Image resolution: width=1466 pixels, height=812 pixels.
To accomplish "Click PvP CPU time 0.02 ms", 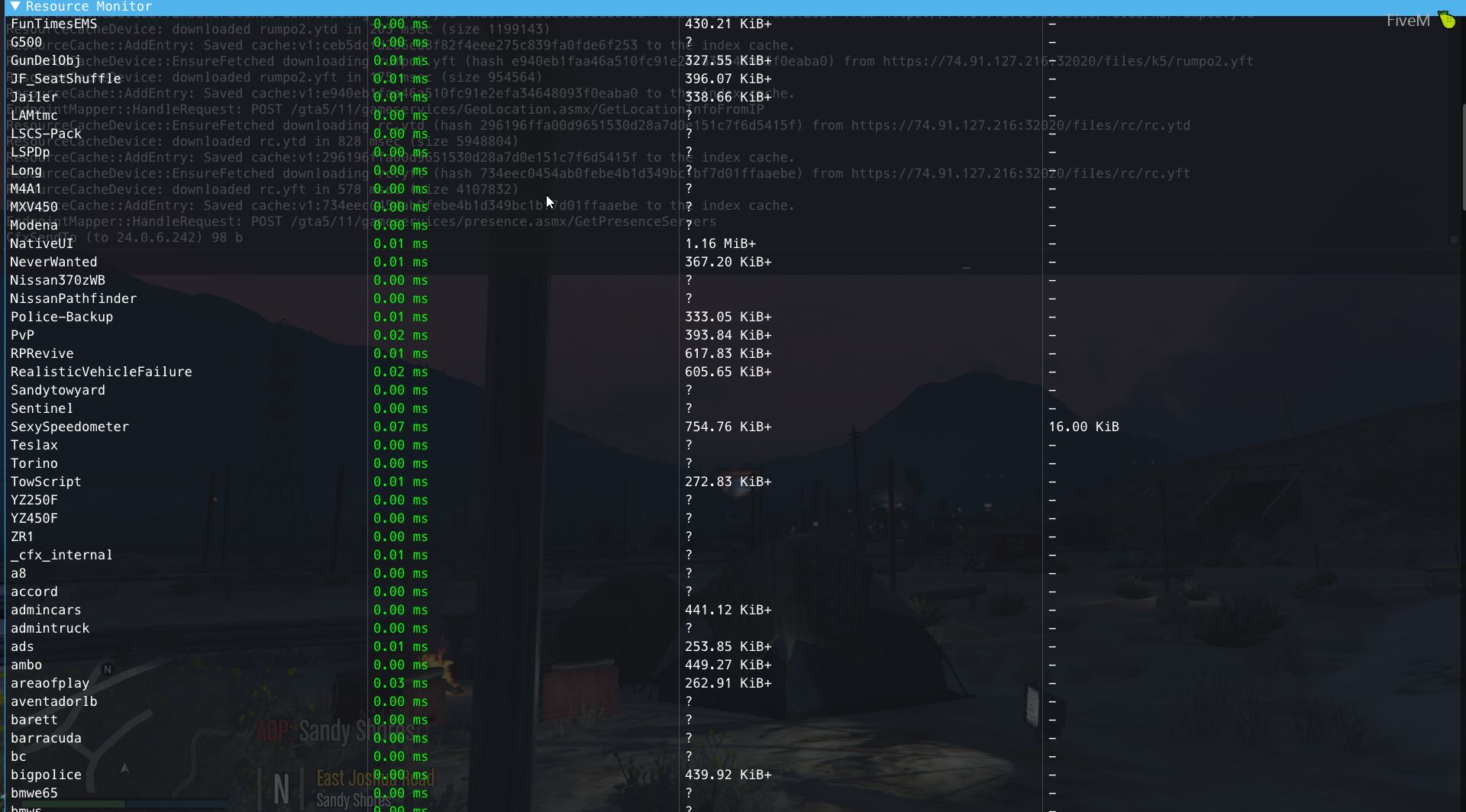I will [x=401, y=335].
